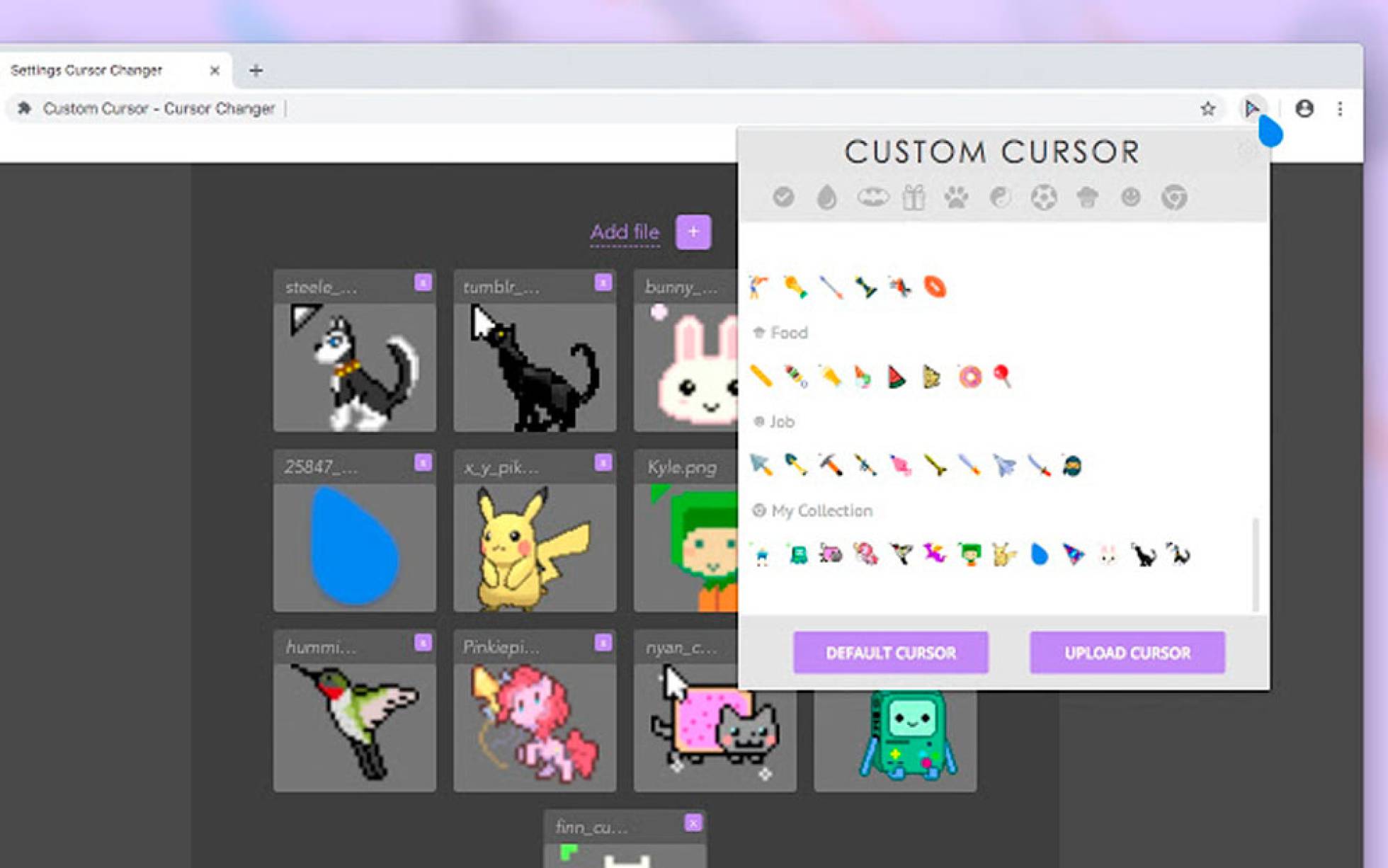The width and height of the screenshot is (1388, 868).
Task: Pick the black cat cursor in My Collection
Action: pyautogui.click(x=1142, y=554)
